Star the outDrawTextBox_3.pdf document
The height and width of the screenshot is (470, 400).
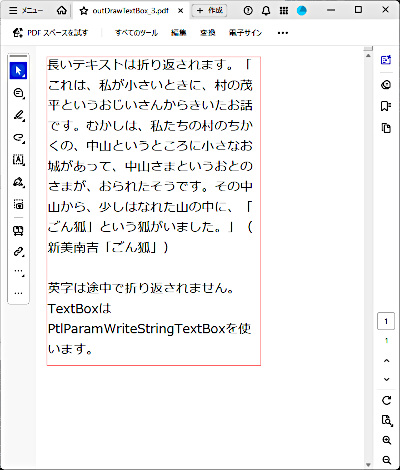click(x=84, y=11)
